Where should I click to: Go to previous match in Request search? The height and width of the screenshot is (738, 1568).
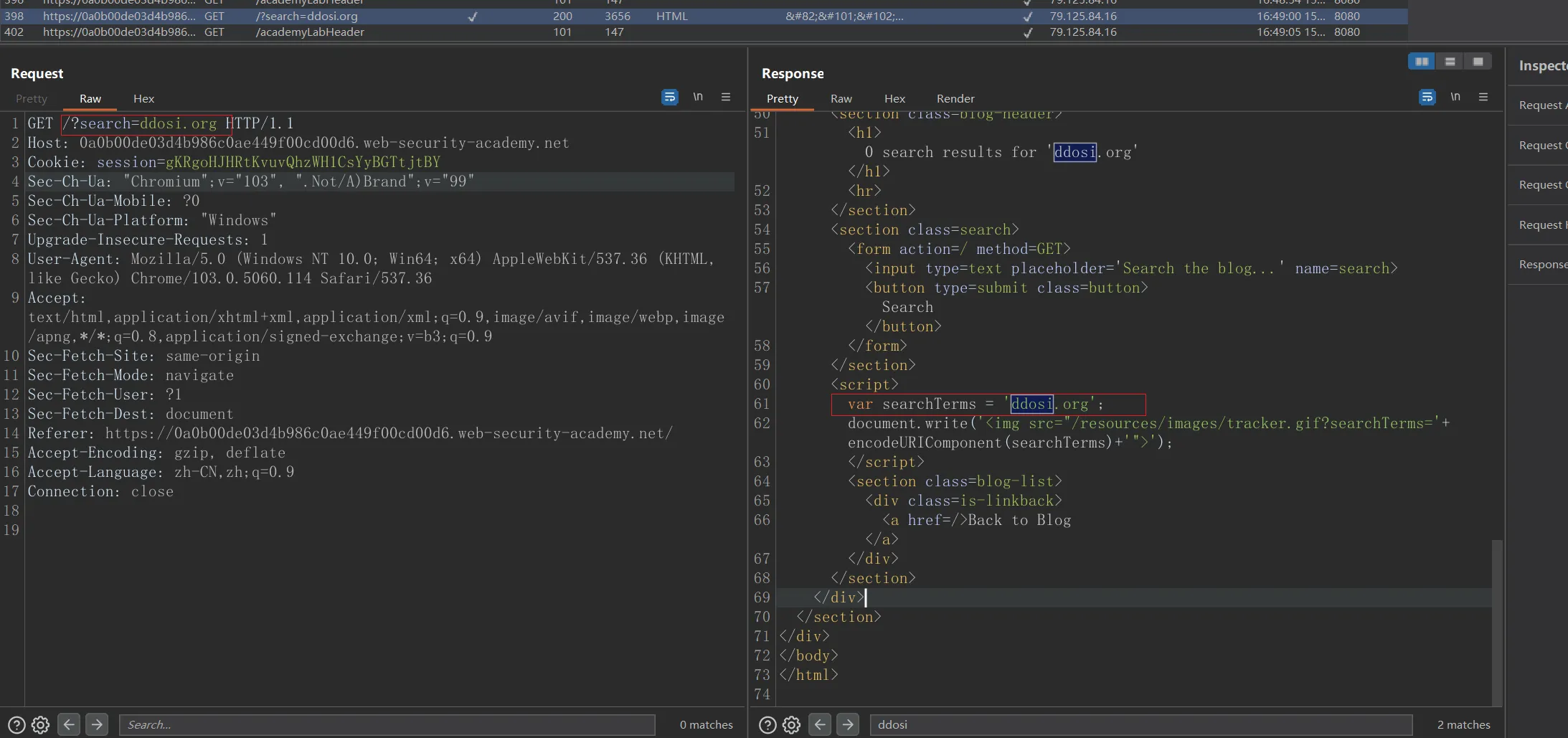[x=69, y=724]
